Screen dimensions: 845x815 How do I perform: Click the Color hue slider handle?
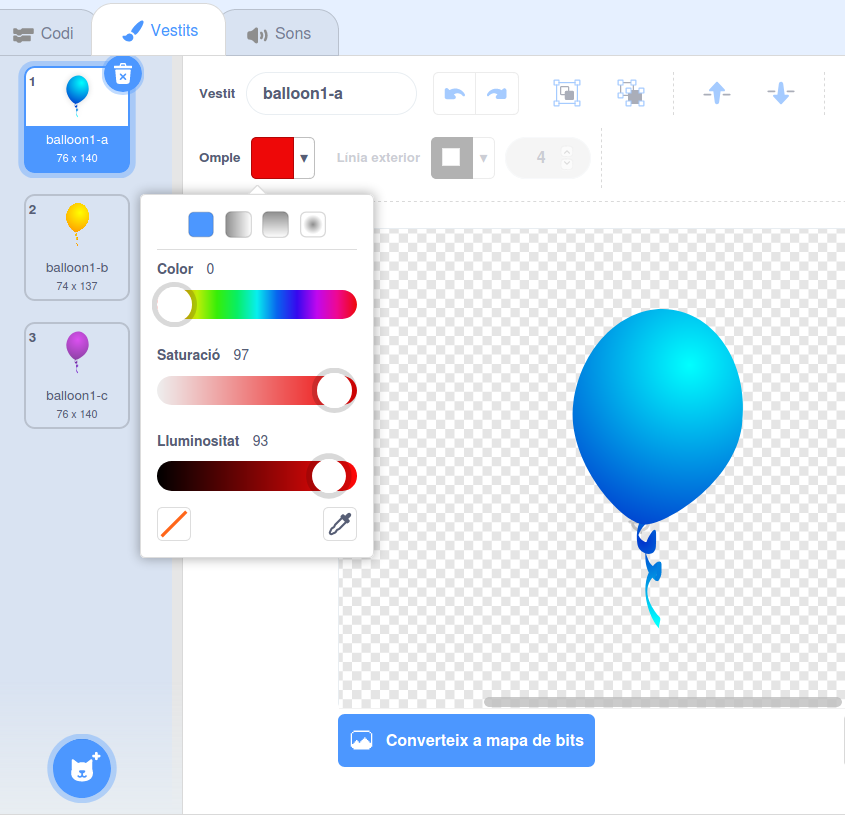pos(174,305)
